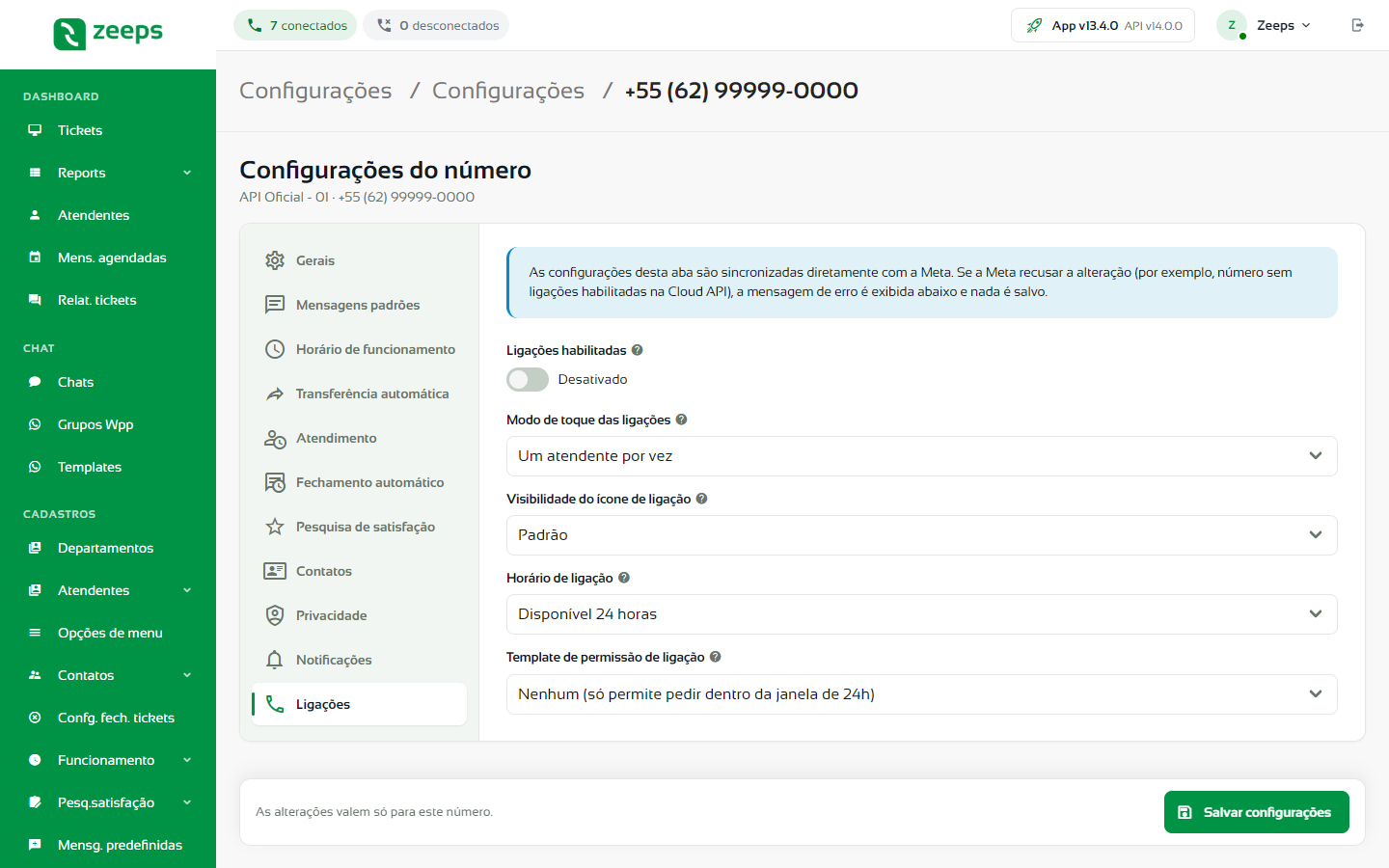
Task: Click the rocket icon beside App v13.4.0
Action: [1034, 25]
